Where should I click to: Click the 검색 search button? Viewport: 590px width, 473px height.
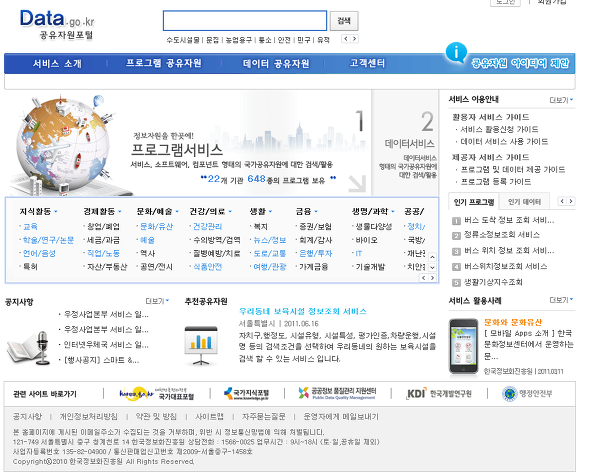click(344, 21)
